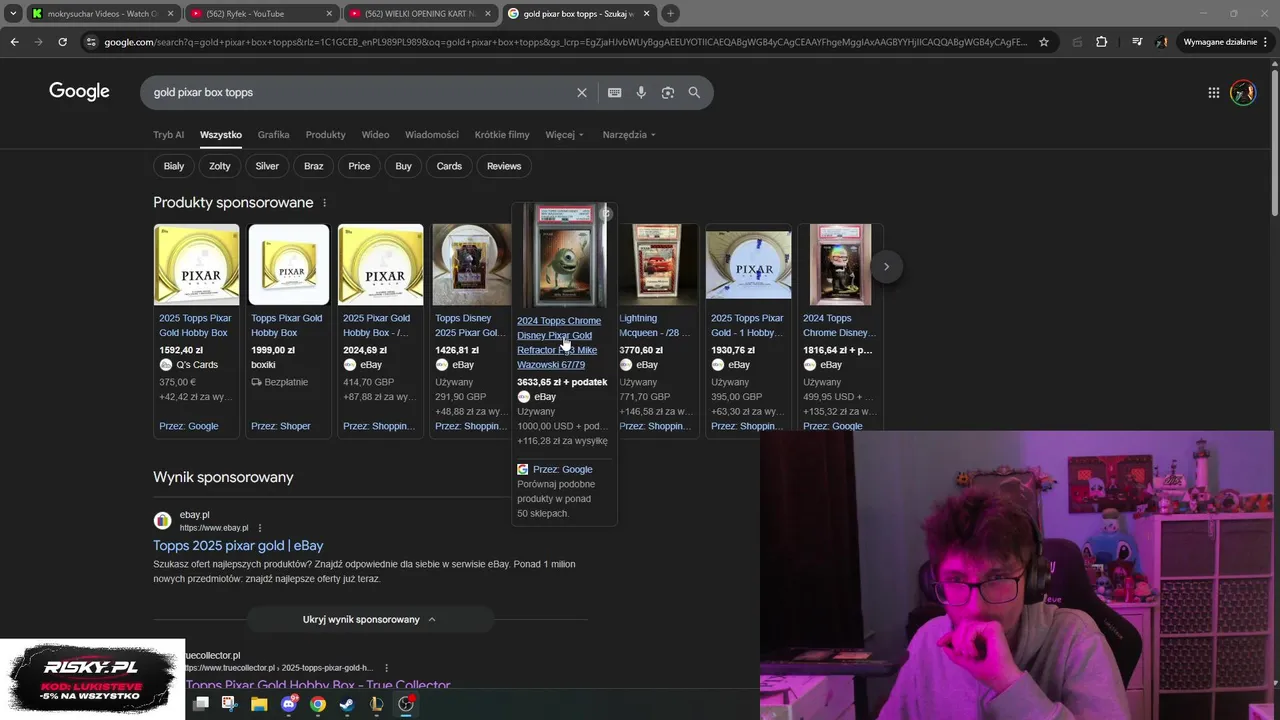Open the tab search dropdown arrow

[x=12, y=13]
